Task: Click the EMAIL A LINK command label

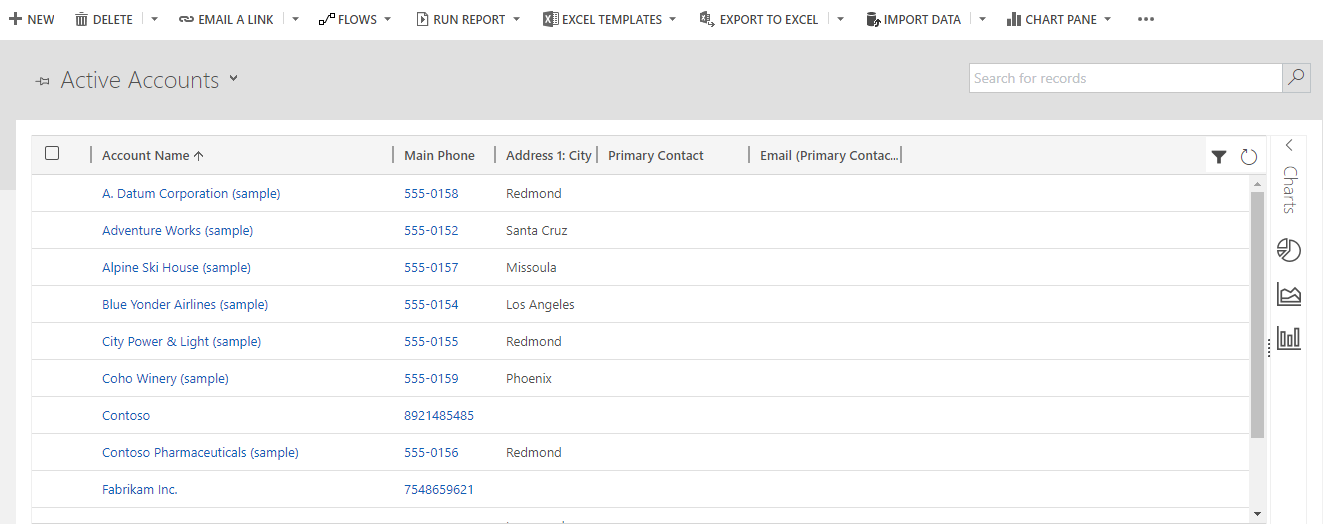Action: (x=236, y=19)
